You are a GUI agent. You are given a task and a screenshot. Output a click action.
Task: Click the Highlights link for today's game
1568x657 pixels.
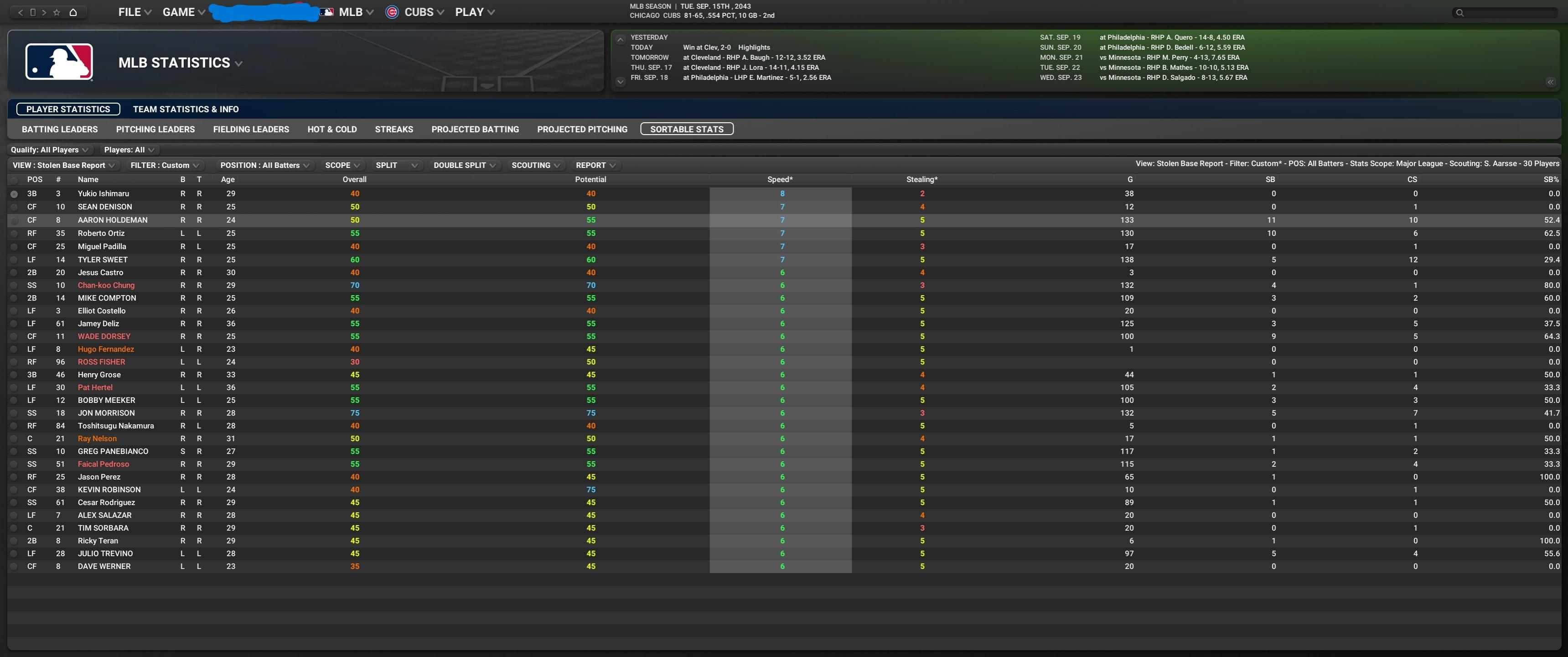pos(754,47)
